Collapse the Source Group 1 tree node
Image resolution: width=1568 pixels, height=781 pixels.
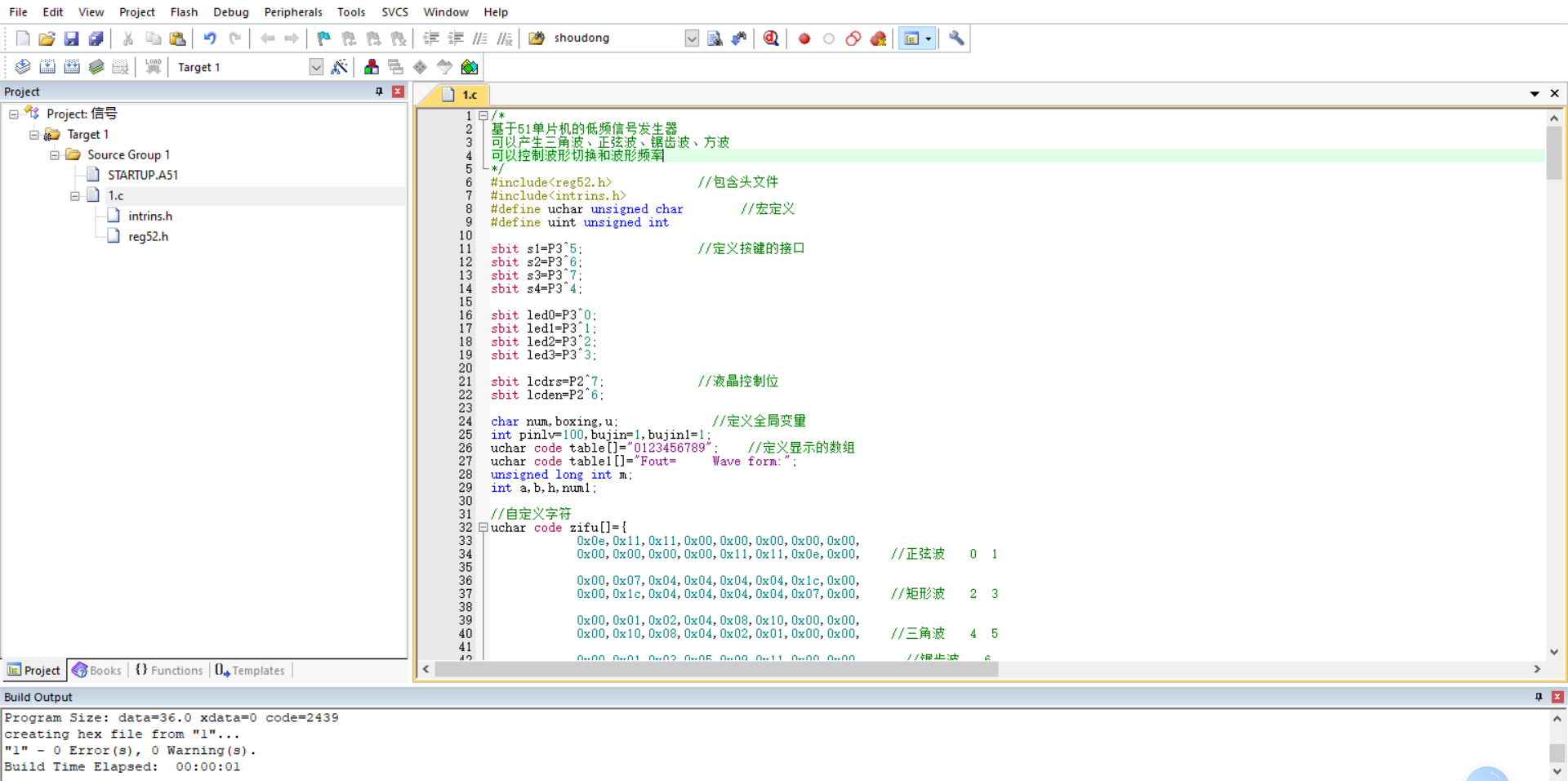tap(54, 155)
